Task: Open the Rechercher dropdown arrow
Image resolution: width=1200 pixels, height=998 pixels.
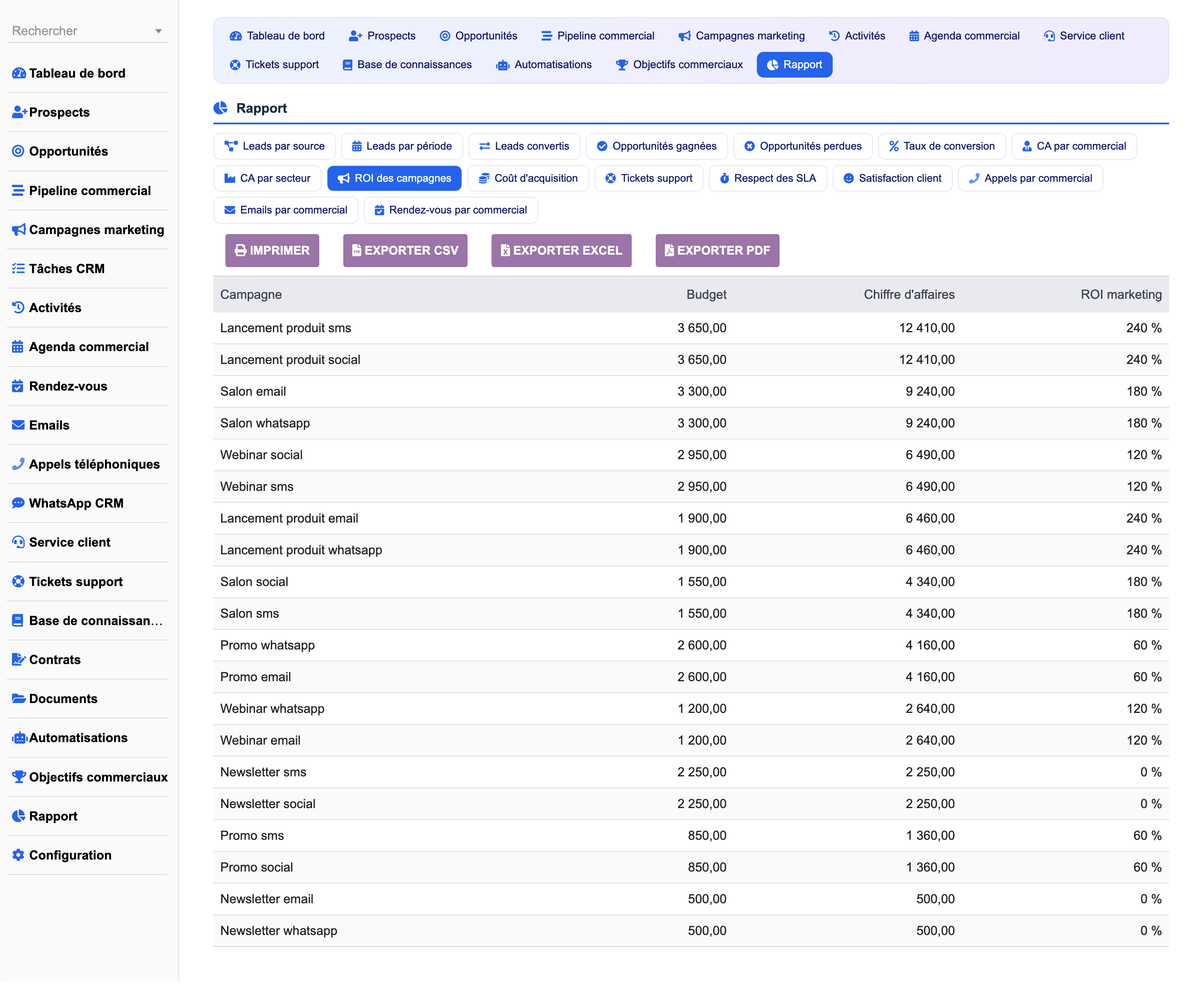Action: (158, 32)
